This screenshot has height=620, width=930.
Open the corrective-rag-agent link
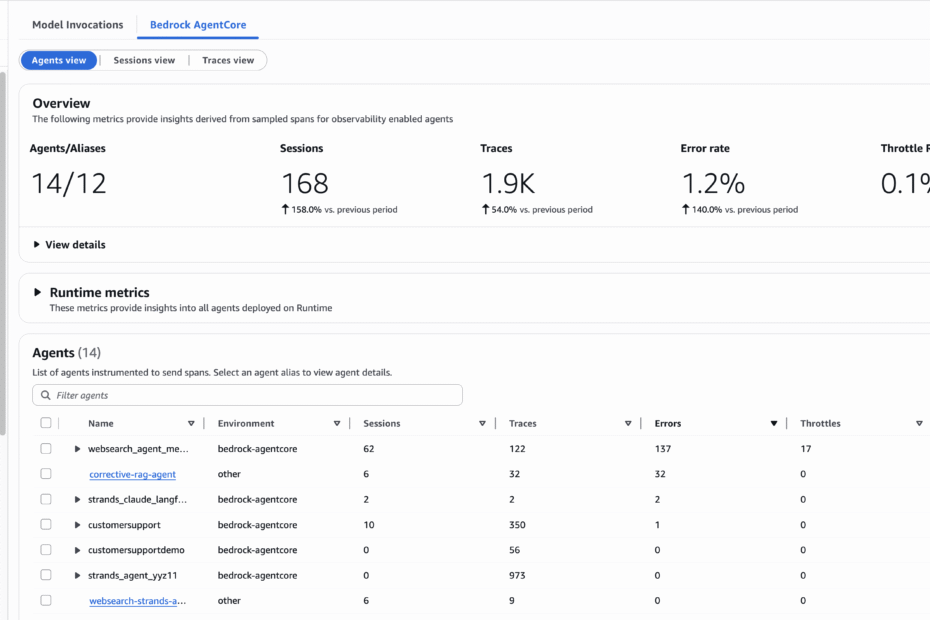point(132,474)
